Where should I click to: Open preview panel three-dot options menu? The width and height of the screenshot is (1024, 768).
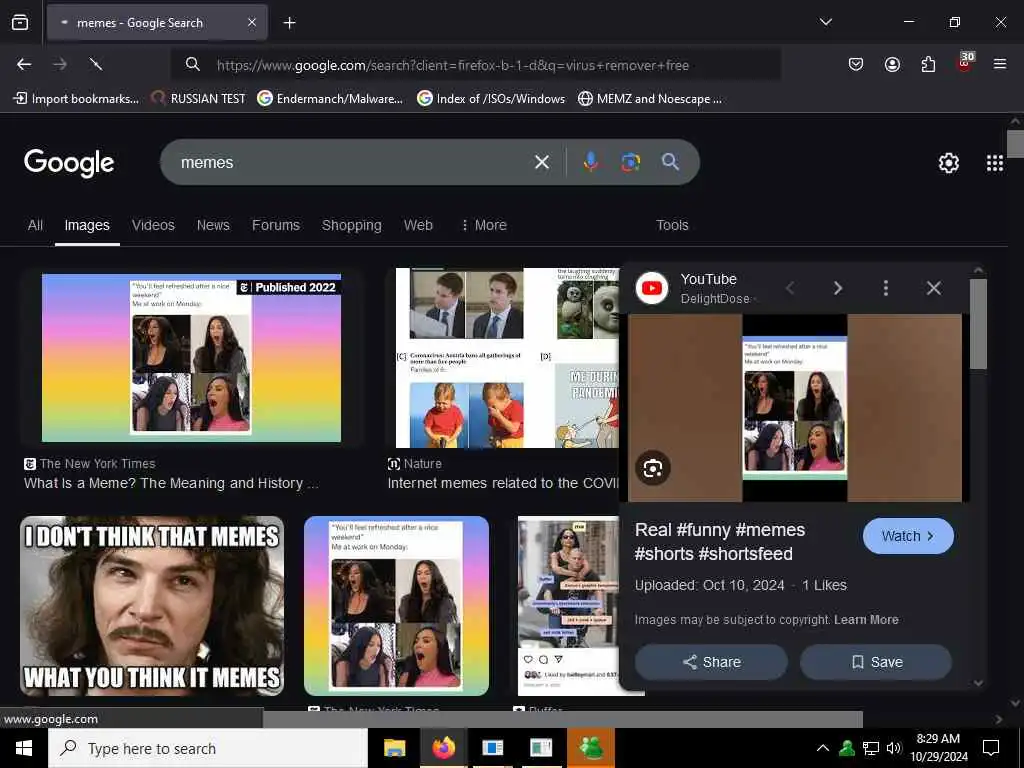[886, 288]
